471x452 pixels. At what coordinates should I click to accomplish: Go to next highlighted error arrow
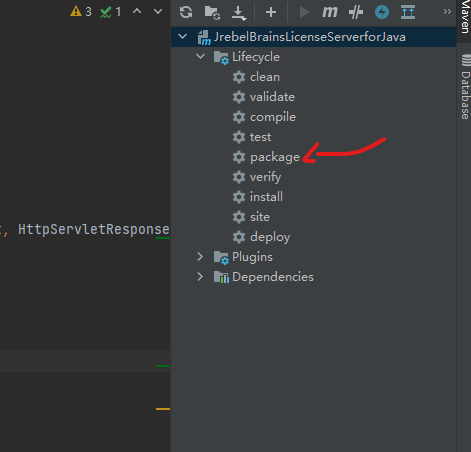[x=158, y=12]
